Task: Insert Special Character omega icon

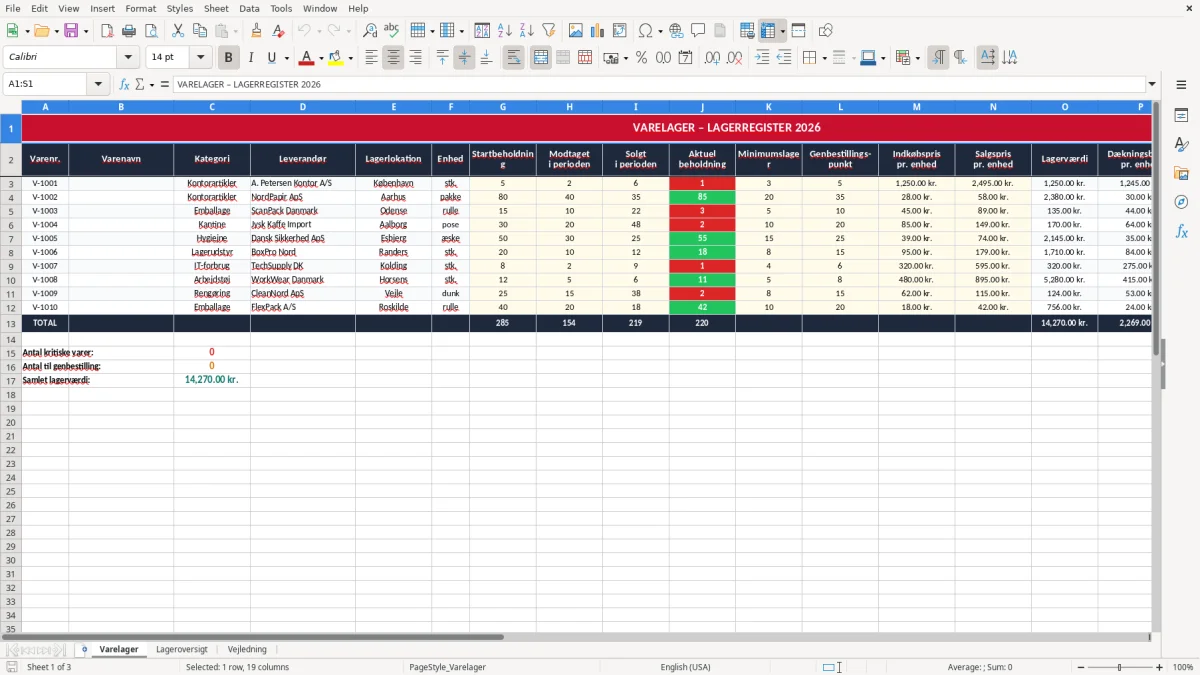Action: click(x=646, y=31)
